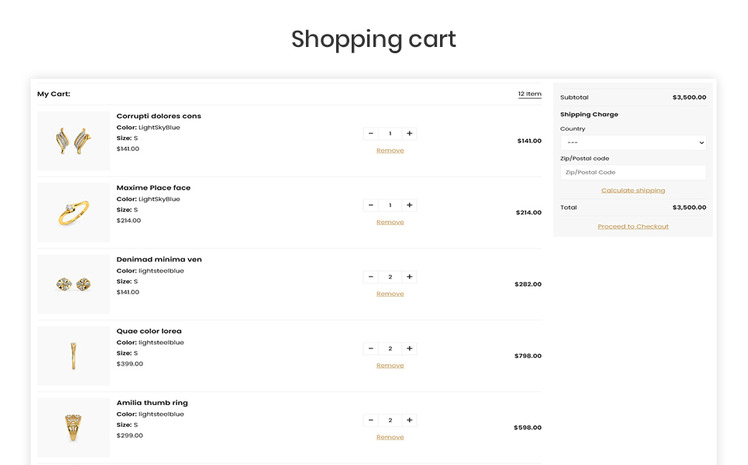
Task: Click the $798.00 line total
Action: [528, 356]
